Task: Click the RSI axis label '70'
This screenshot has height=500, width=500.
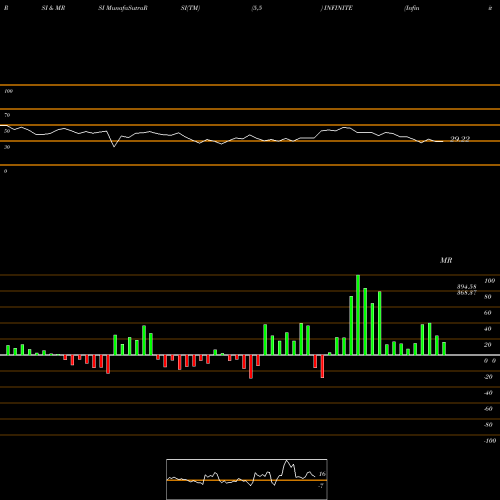Action: coord(7,115)
